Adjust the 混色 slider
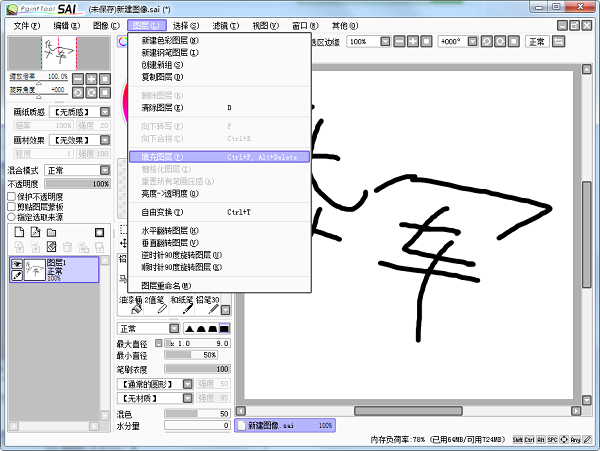Screen dimensions: 600x451 197,414
